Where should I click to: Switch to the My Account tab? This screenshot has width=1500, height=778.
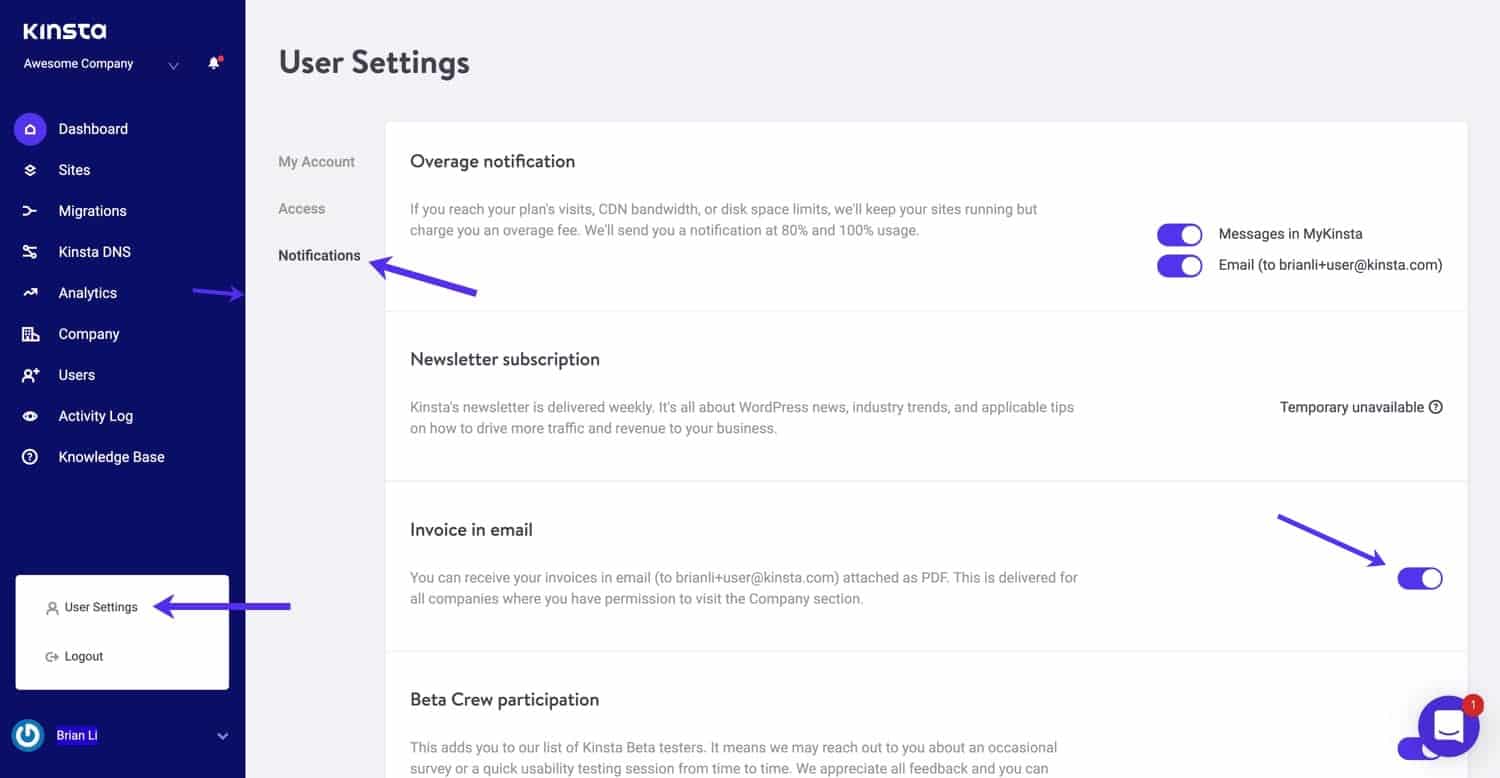316,162
